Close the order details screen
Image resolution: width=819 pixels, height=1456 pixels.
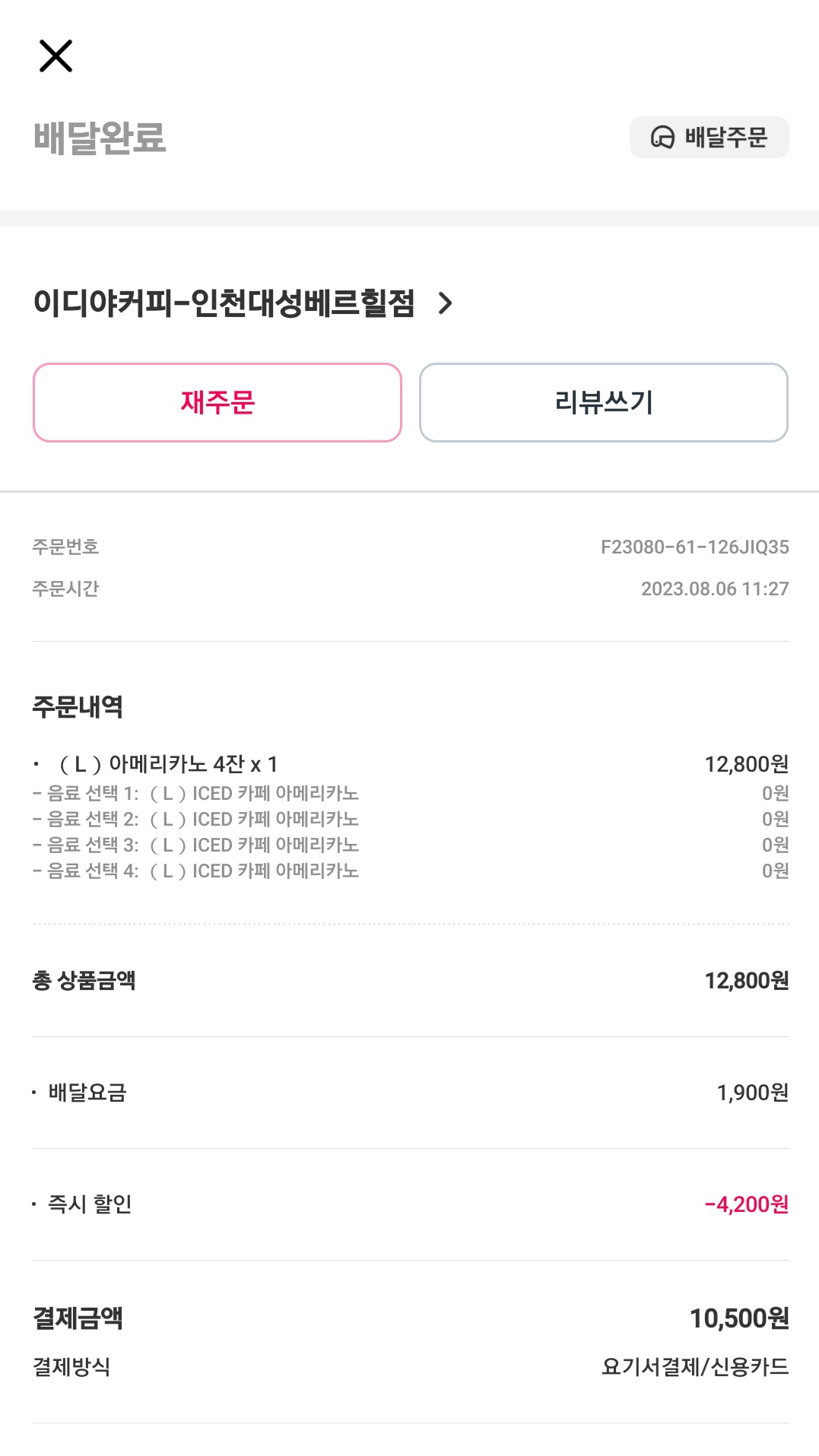click(56, 56)
